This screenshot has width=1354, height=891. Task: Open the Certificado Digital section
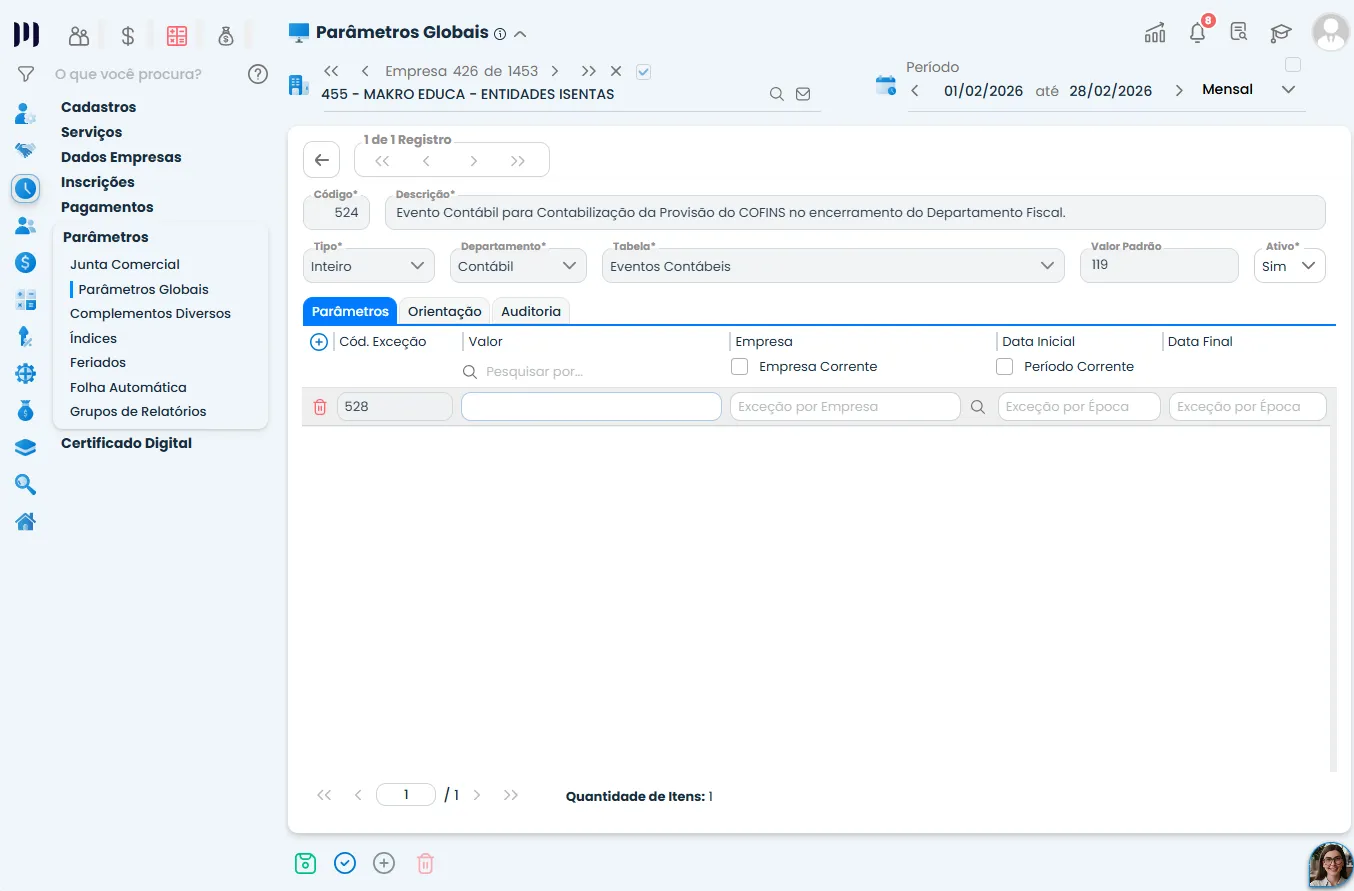[126, 443]
